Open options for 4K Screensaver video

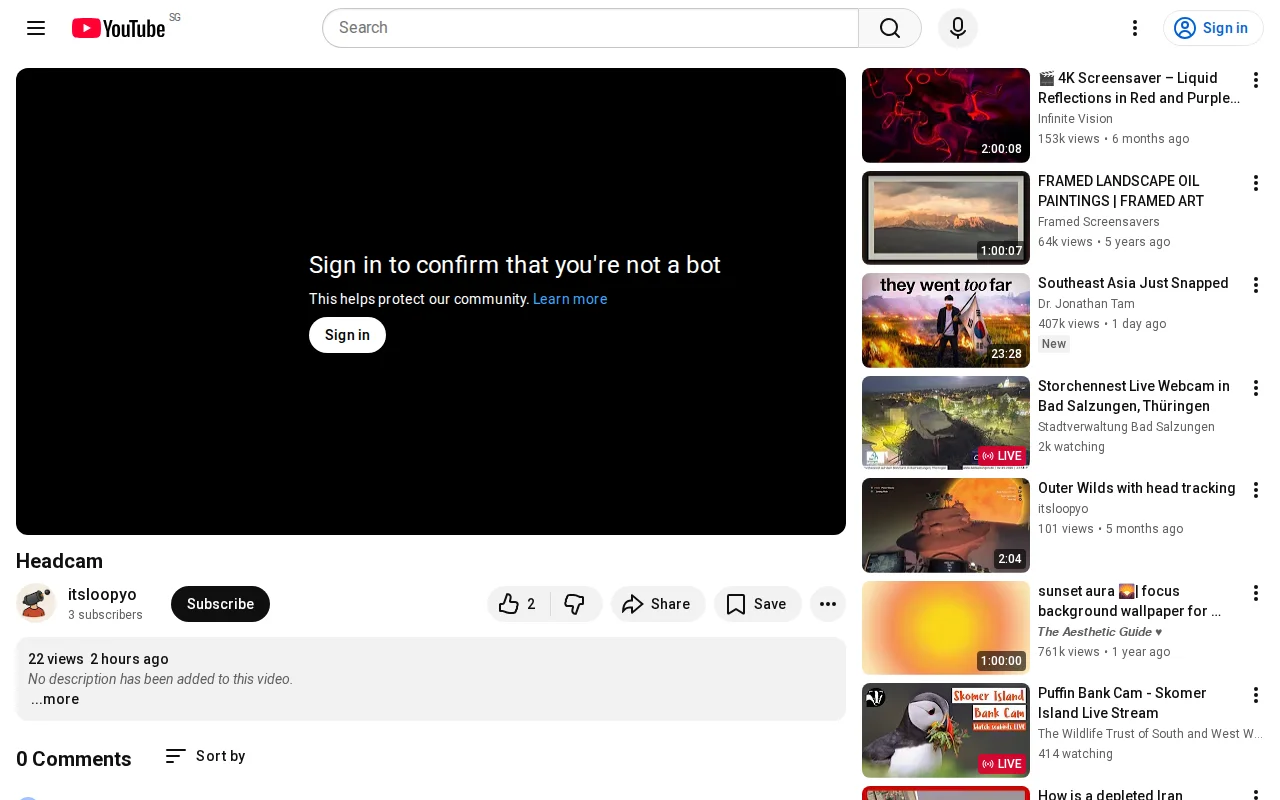[1256, 80]
